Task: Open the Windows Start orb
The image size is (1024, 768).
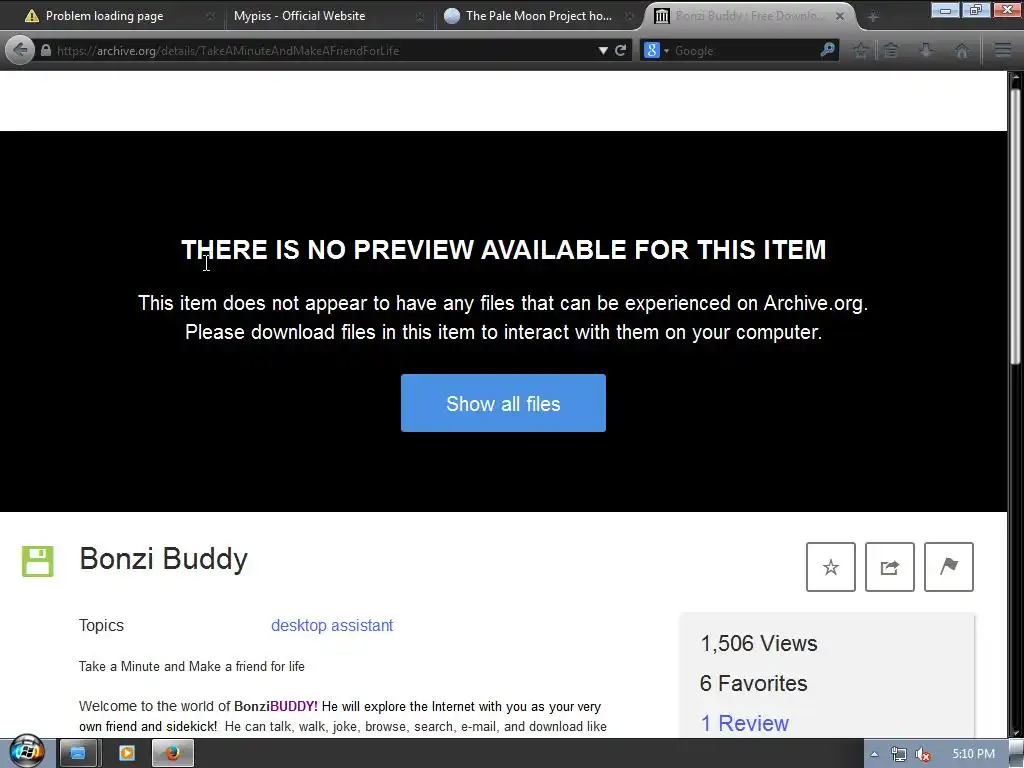Action: (x=26, y=752)
